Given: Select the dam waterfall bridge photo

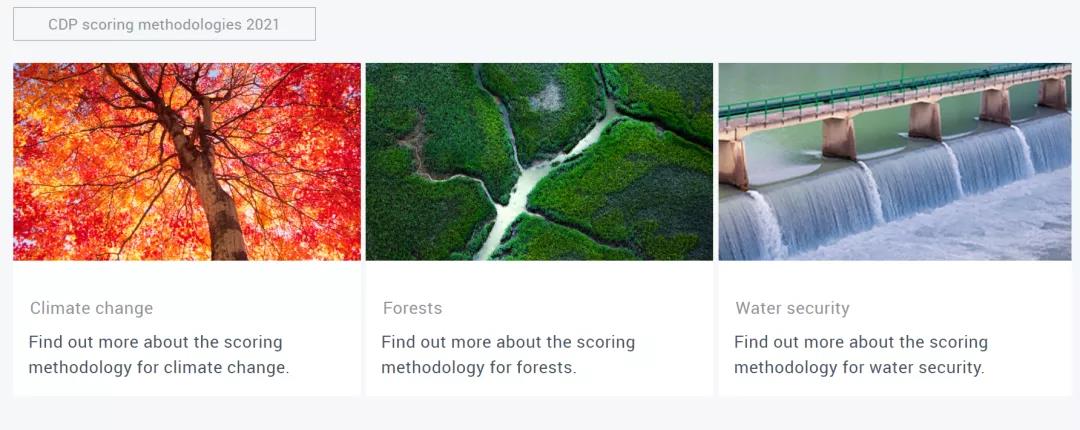Looking at the screenshot, I should pyautogui.click(x=895, y=162).
